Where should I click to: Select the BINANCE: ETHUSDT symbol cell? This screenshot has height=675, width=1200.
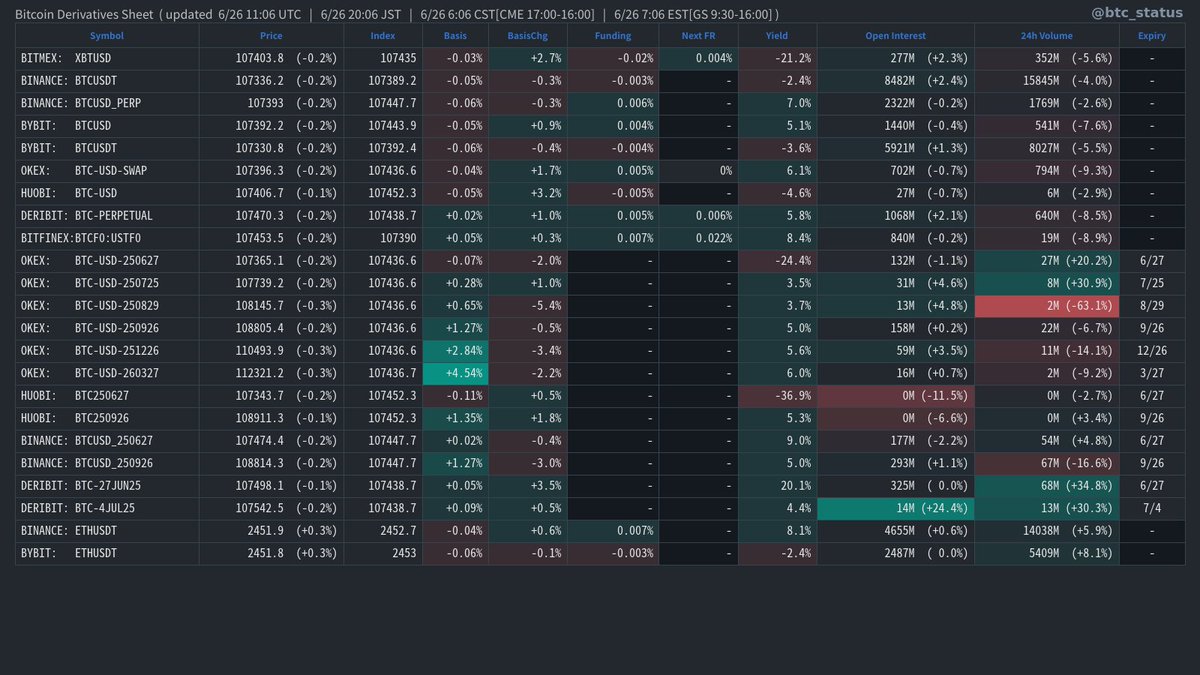(x=107, y=530)
